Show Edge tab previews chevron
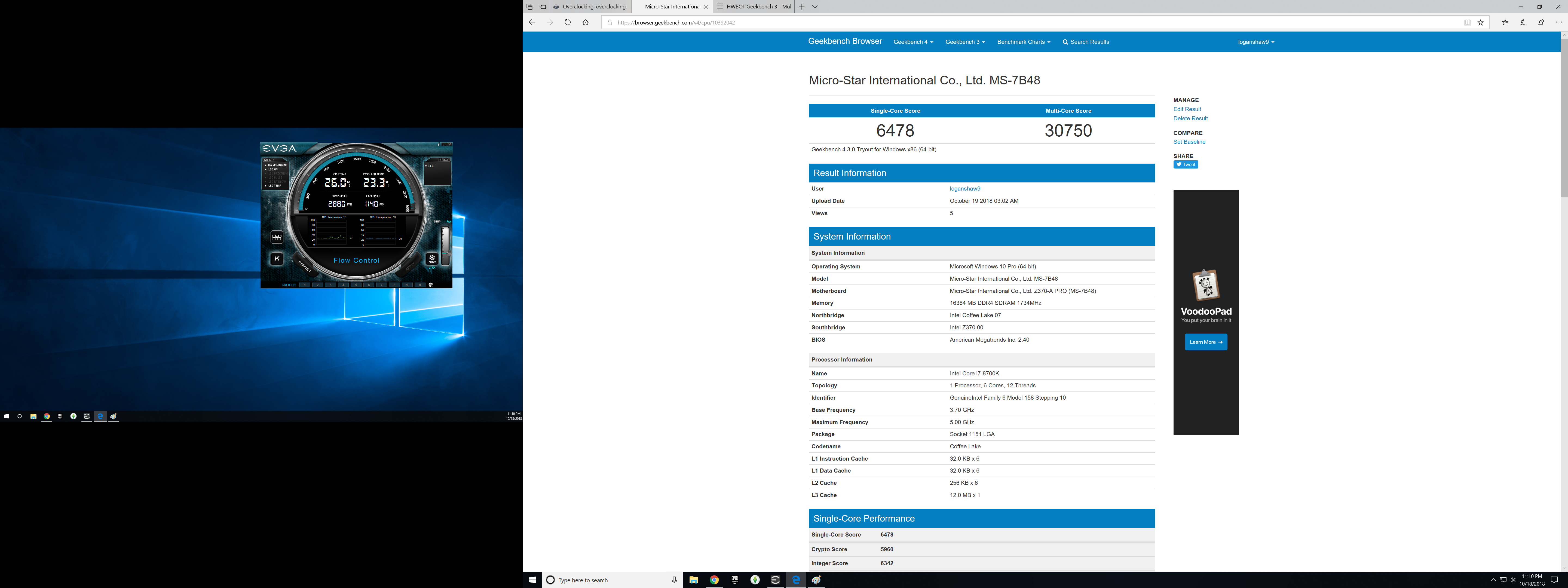The image size is (1568, 588). (815, 7)
